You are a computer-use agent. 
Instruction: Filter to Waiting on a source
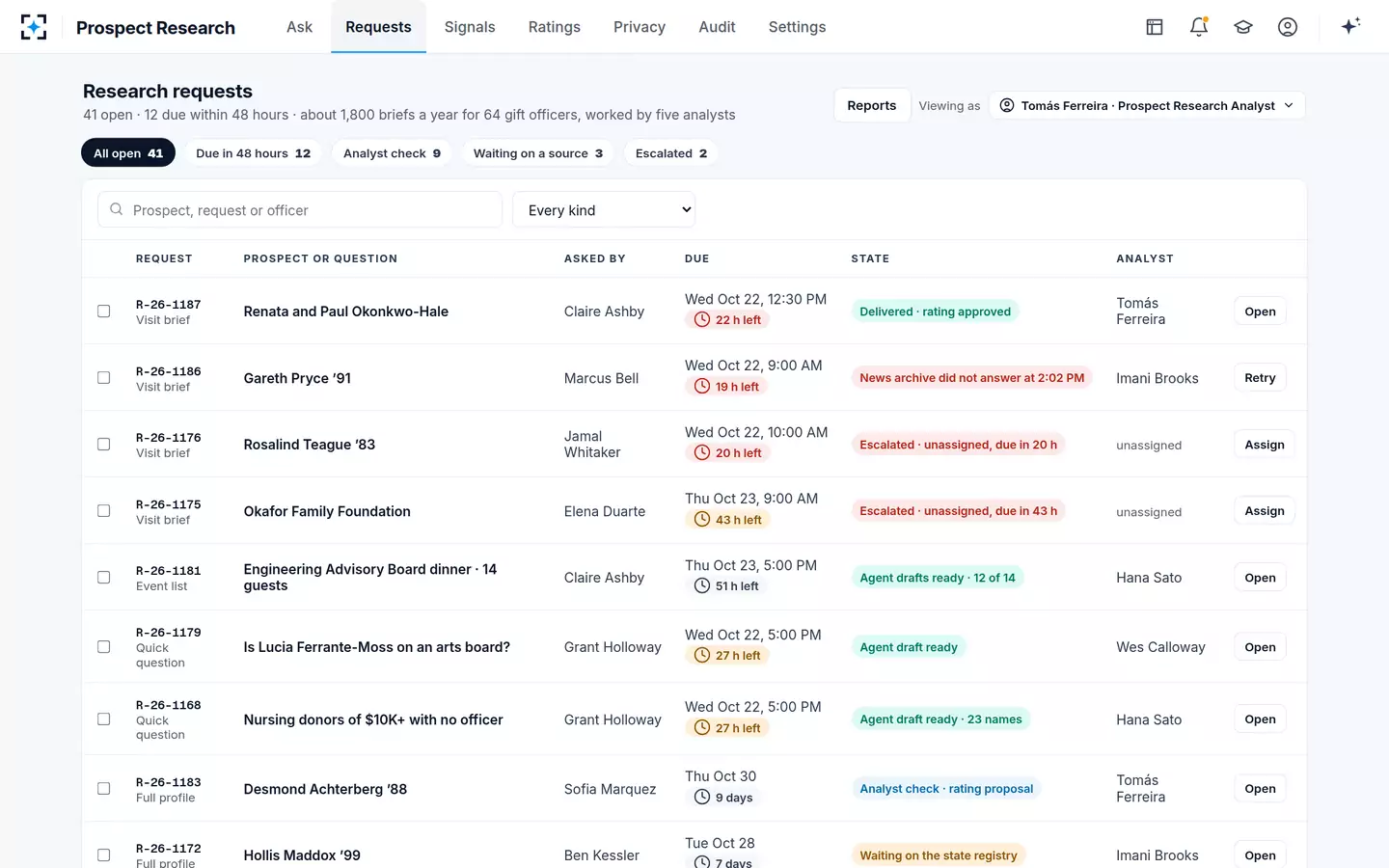tap(538, 153)
